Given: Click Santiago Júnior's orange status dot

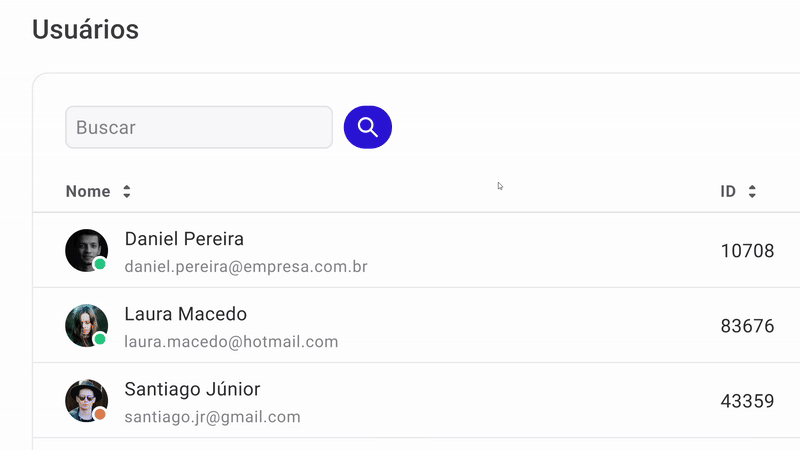Looking at the screenshot, I should 100,414.
